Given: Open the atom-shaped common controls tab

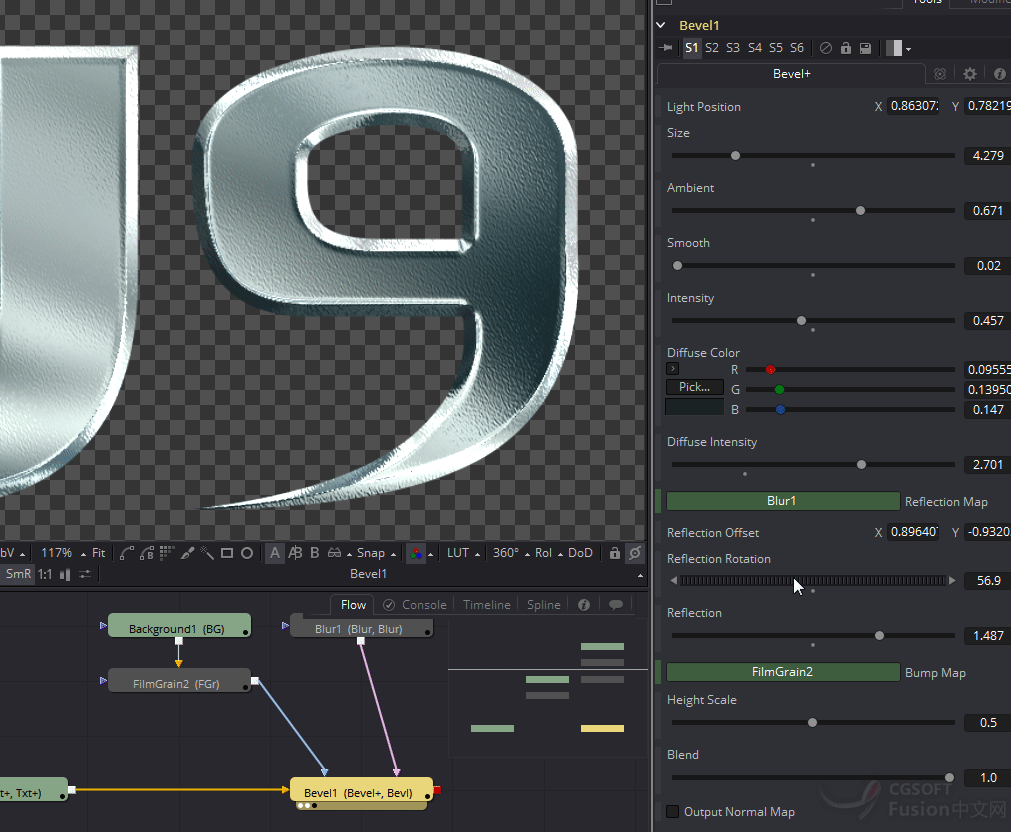Looking at the screenshot, I should 940,74.
